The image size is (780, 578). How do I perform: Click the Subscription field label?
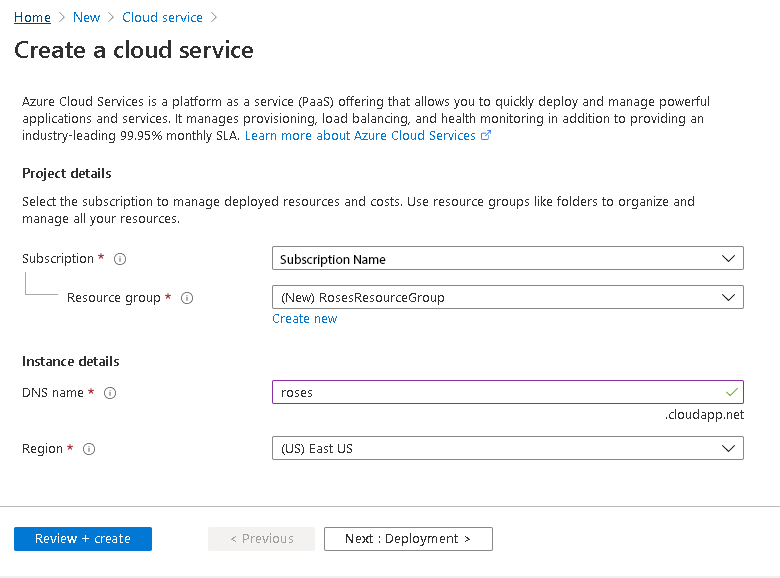(58, 259)
